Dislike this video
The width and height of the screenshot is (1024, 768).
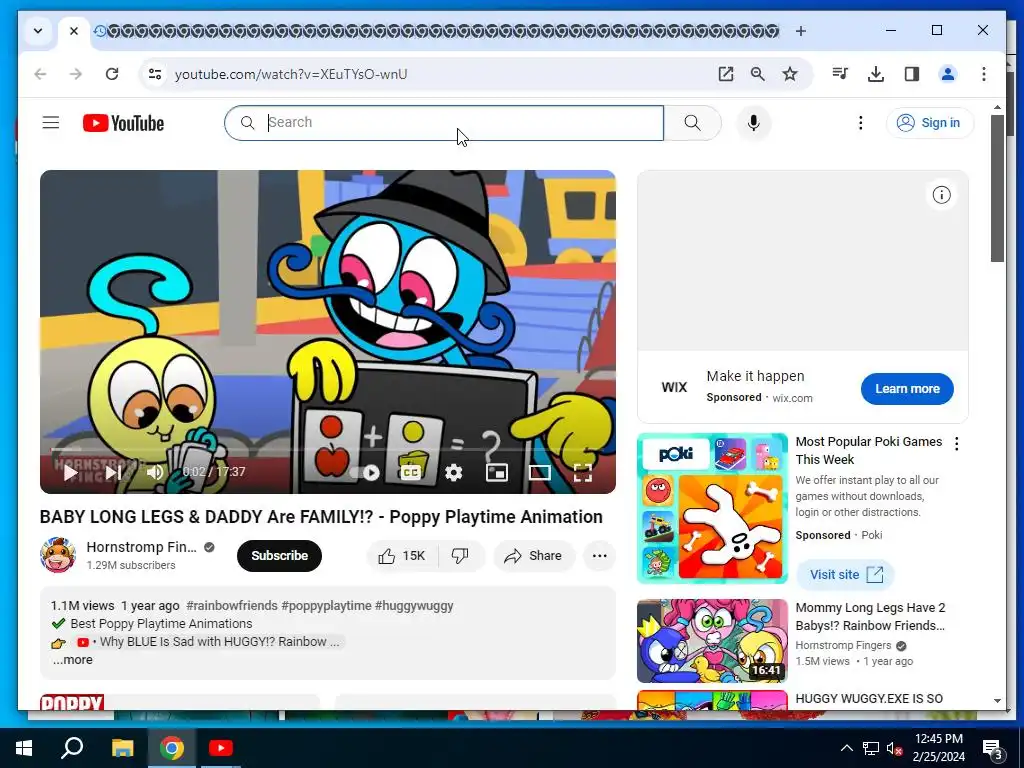[x=460, y=556]
